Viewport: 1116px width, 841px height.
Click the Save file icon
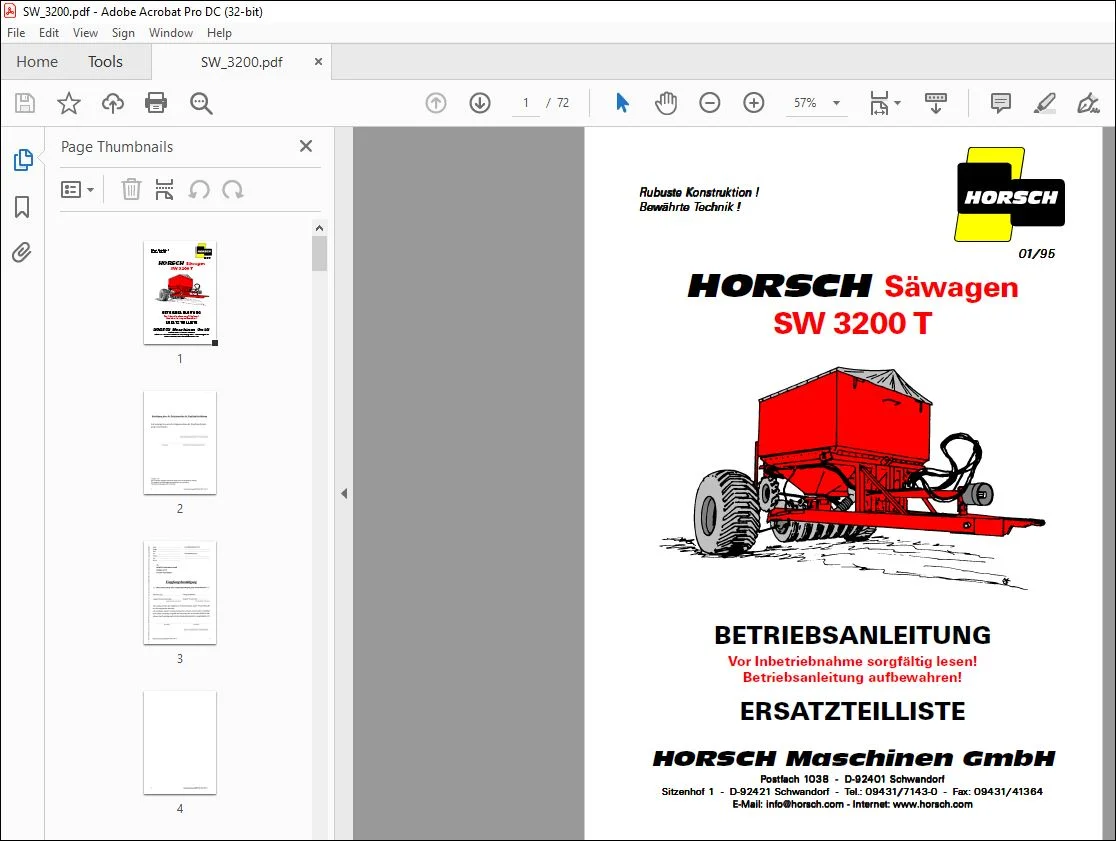25,103
